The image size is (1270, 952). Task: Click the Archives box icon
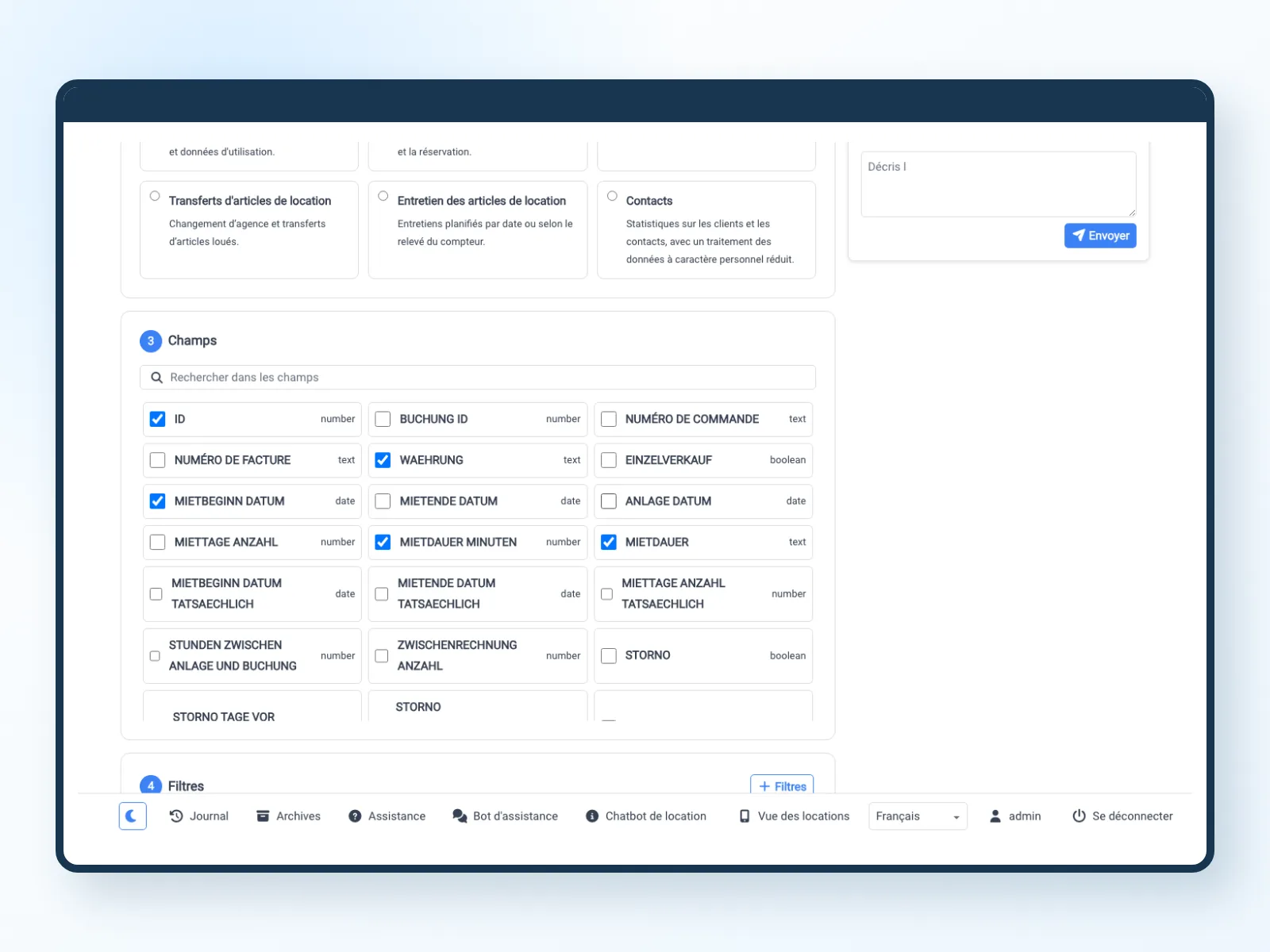coord(263,816)
